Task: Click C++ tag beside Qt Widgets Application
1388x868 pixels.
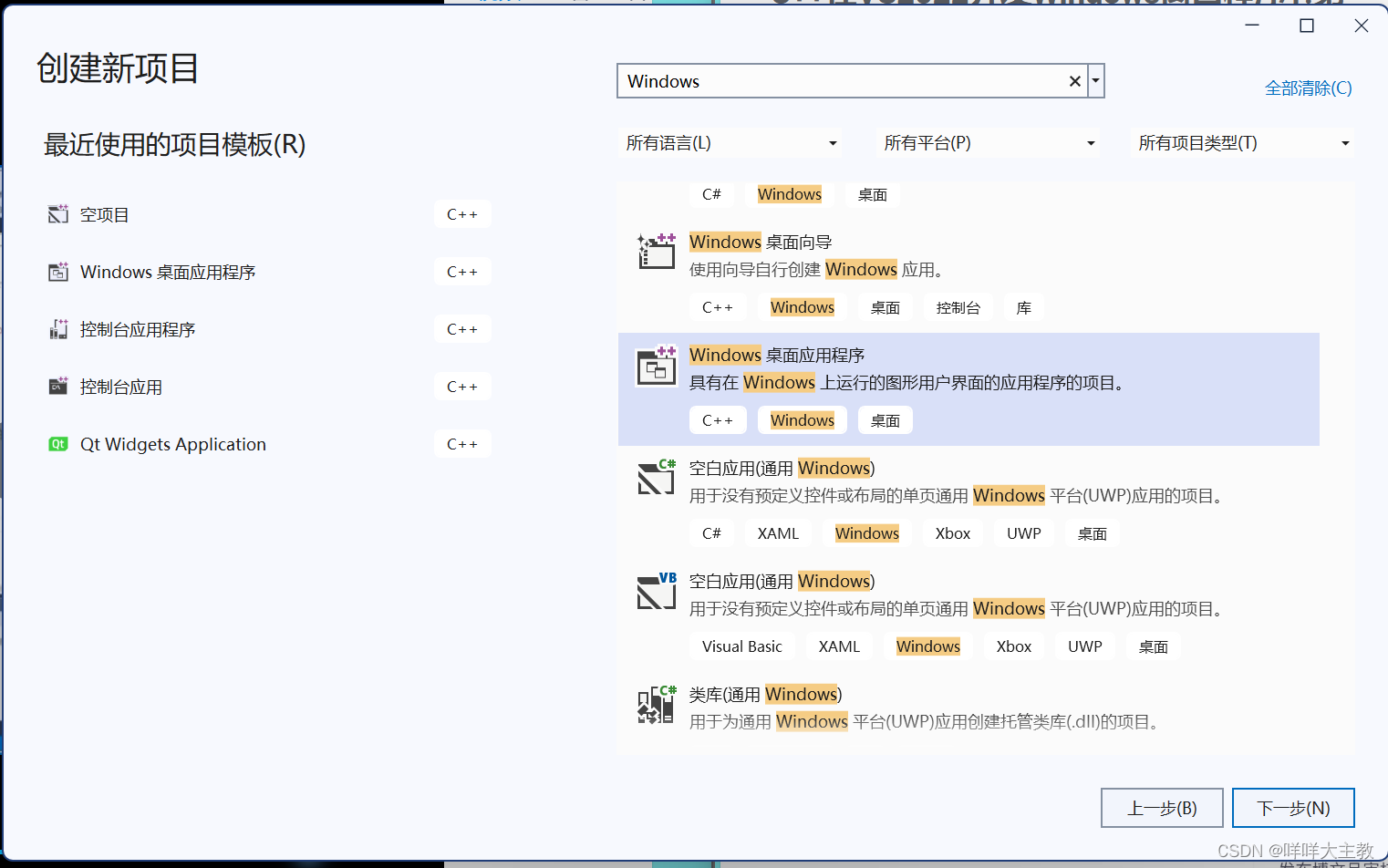Action: [462, 444]
